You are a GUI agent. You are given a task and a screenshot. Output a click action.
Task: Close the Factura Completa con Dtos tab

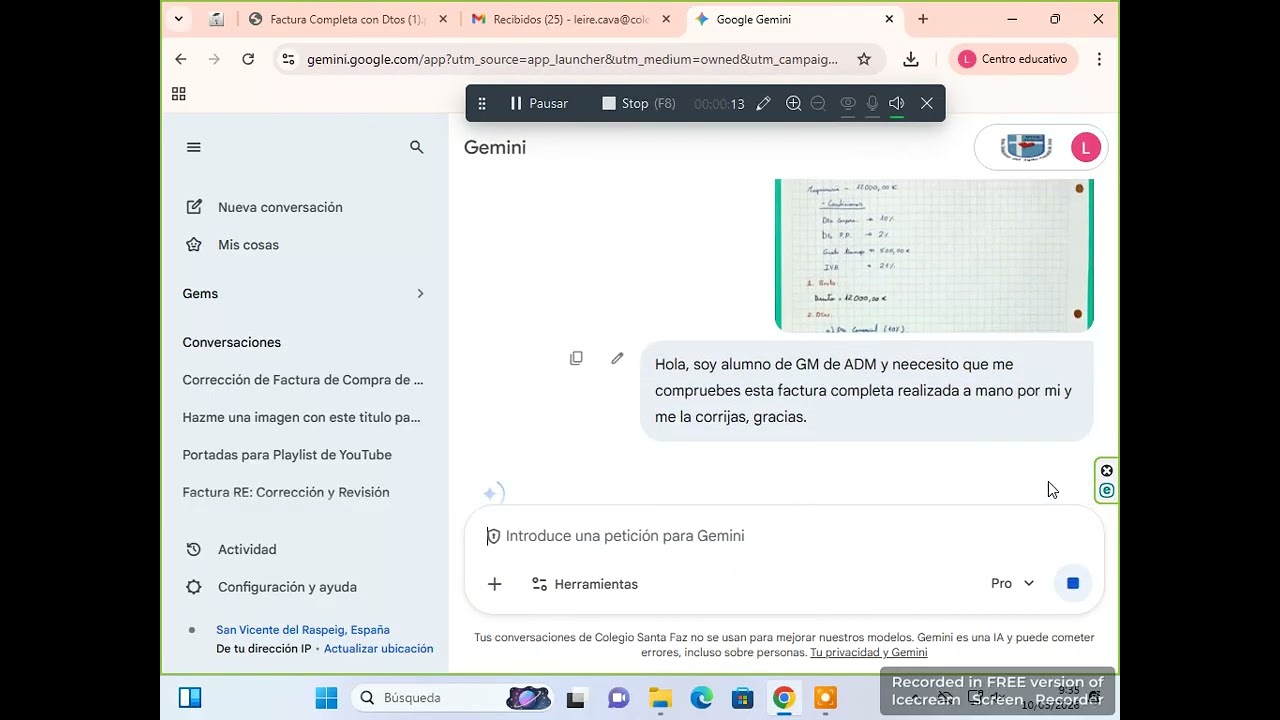coord(442,19)
